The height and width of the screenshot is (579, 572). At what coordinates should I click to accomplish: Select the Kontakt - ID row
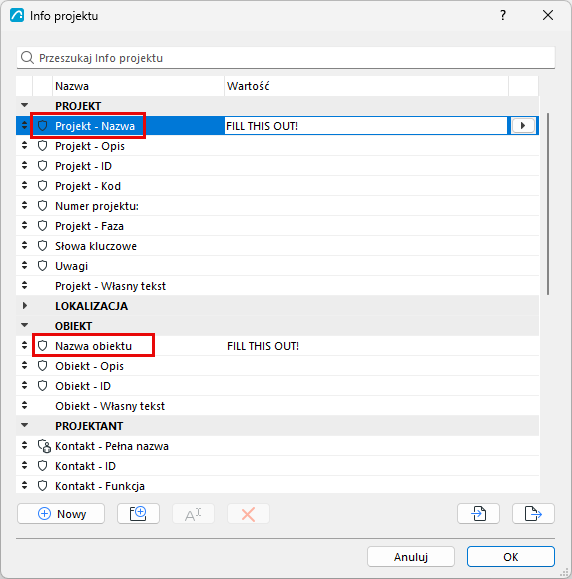[x=277, y=466]
